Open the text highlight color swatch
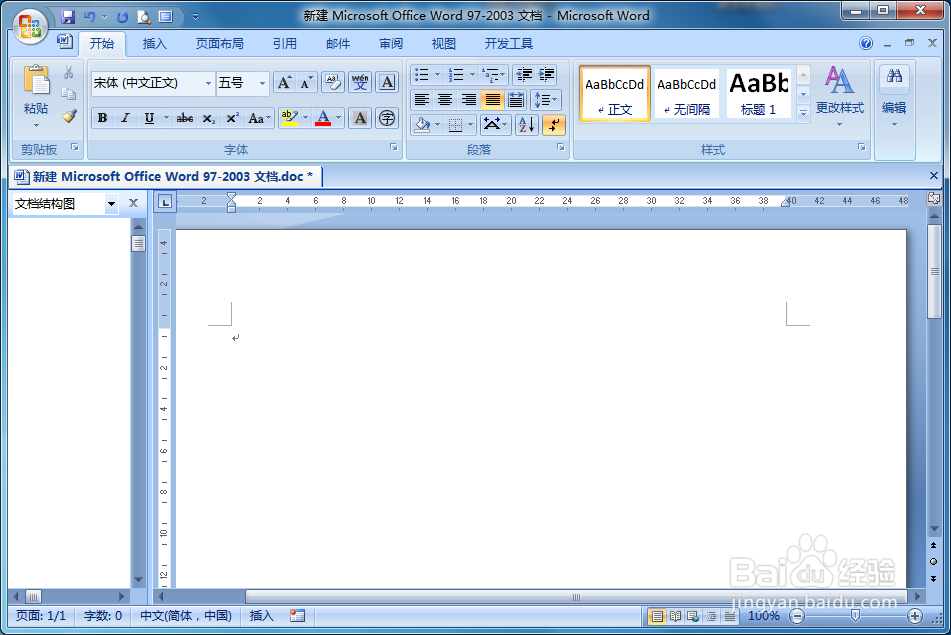The image size is (951, 635). click(289, 118)
